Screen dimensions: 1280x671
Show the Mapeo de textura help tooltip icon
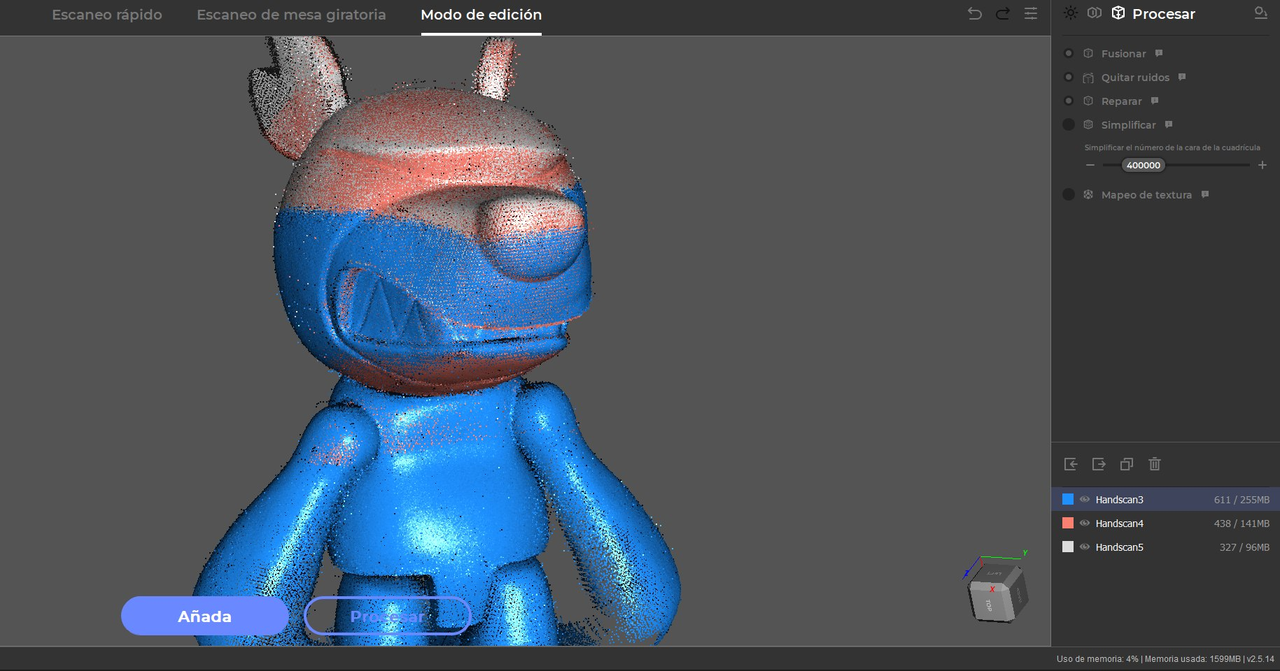pos(1205,195)
